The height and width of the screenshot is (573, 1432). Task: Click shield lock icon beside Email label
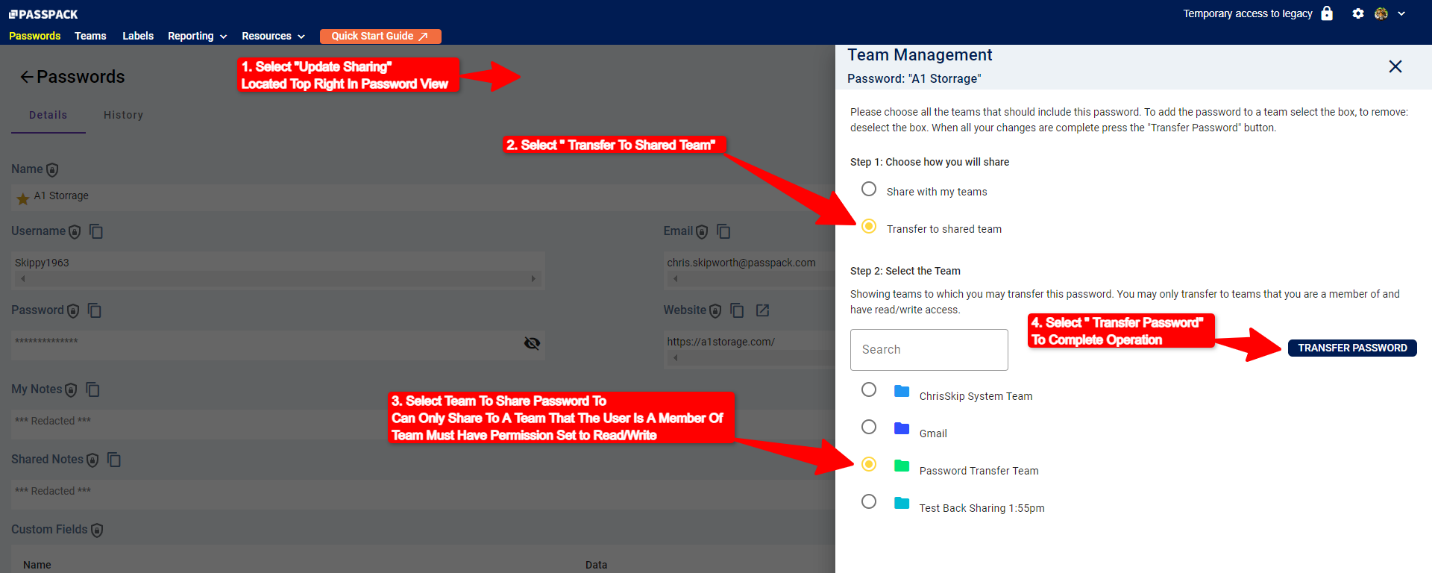[x=702, y=232]
